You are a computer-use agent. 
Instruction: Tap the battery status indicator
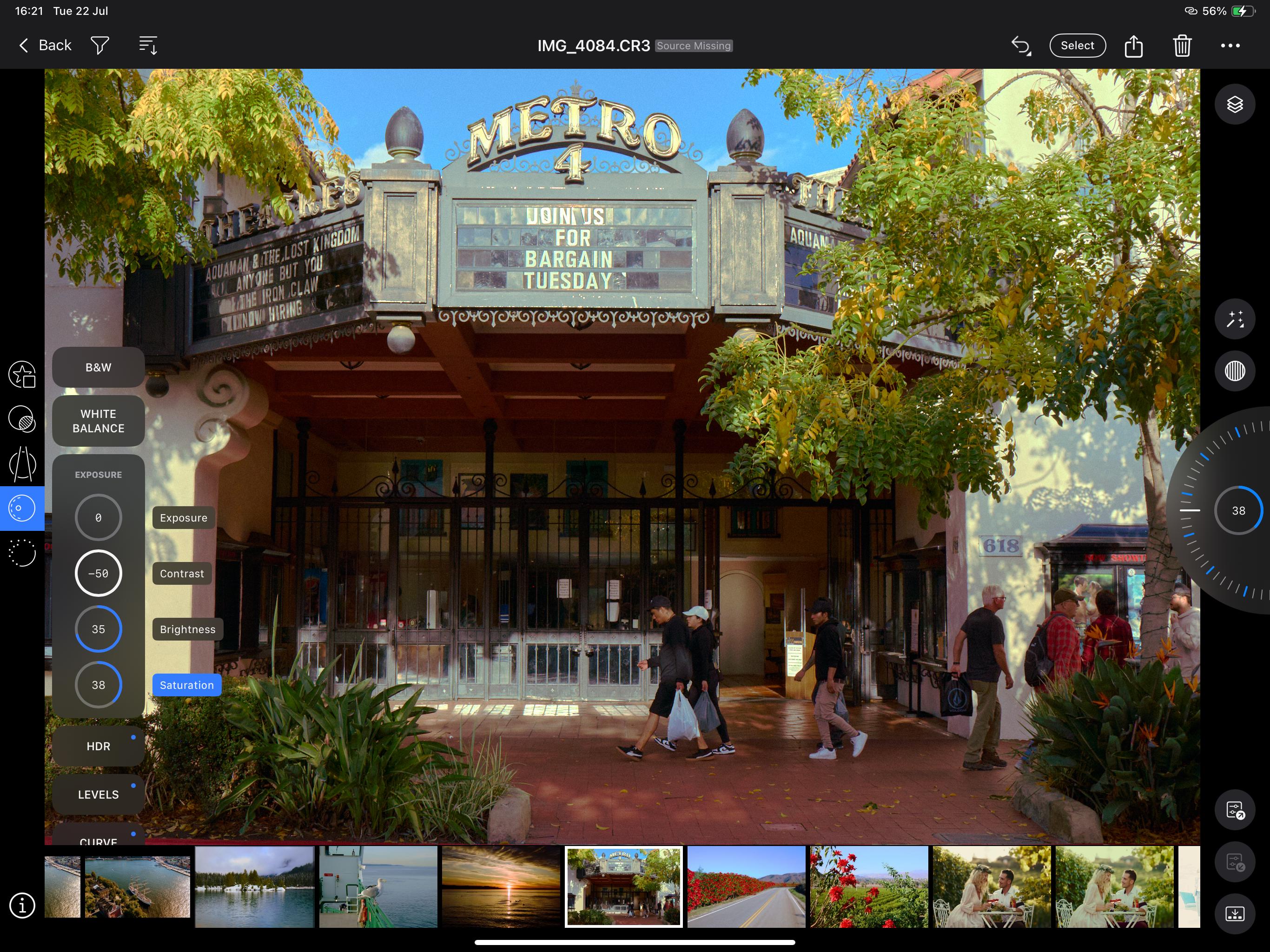1244,11
